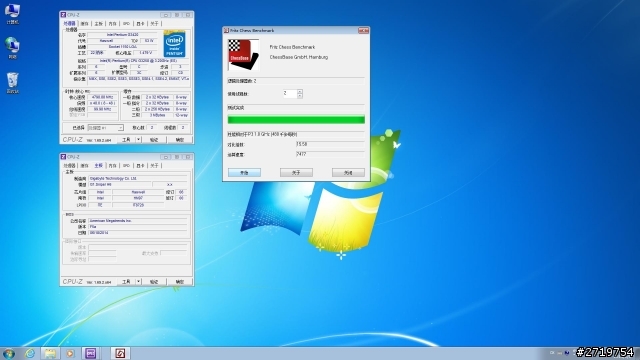This screenshot has width=640, height=360.
Task: Open the Memory tab in lower CPU-Z window
Action: (113, 166)
